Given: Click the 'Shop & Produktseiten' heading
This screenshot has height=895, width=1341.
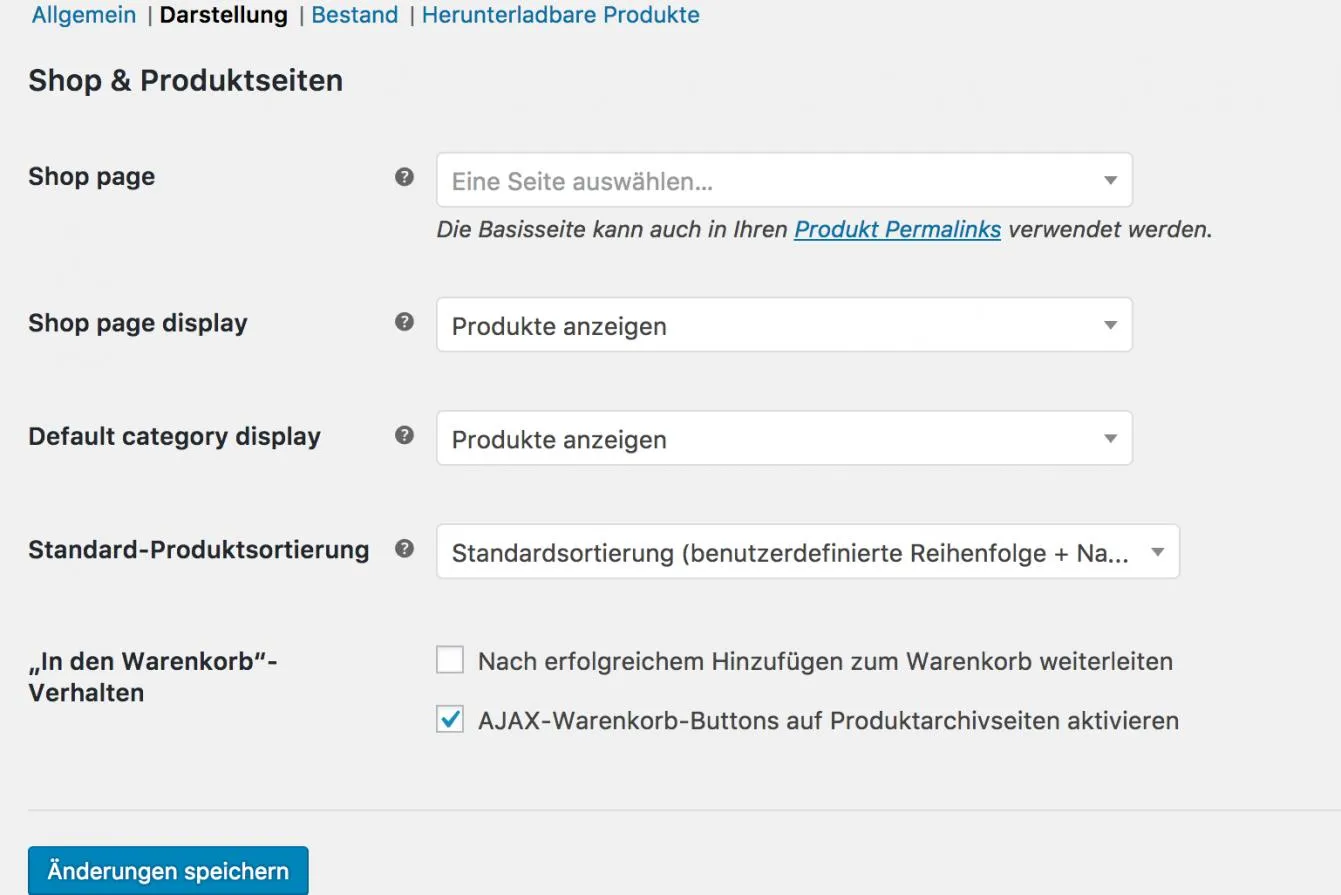Looking at the screenshot, I should pos(186,80).
